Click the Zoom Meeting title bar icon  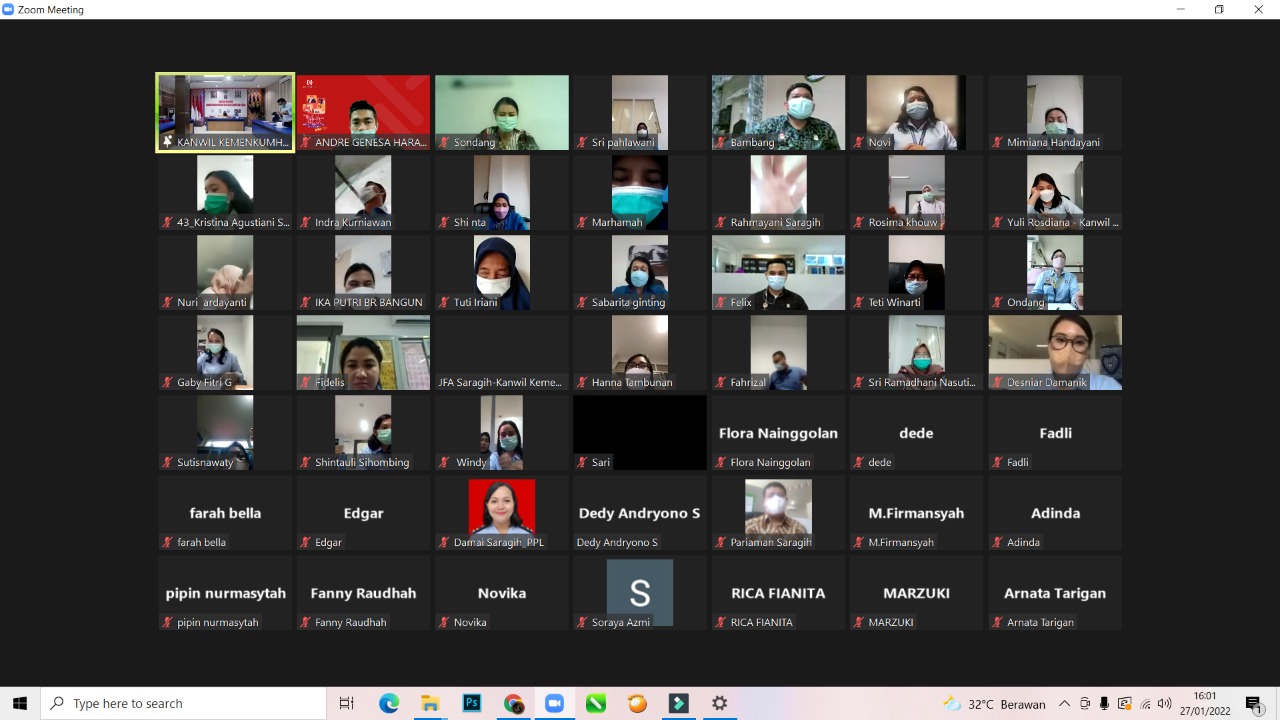[9, 9]
